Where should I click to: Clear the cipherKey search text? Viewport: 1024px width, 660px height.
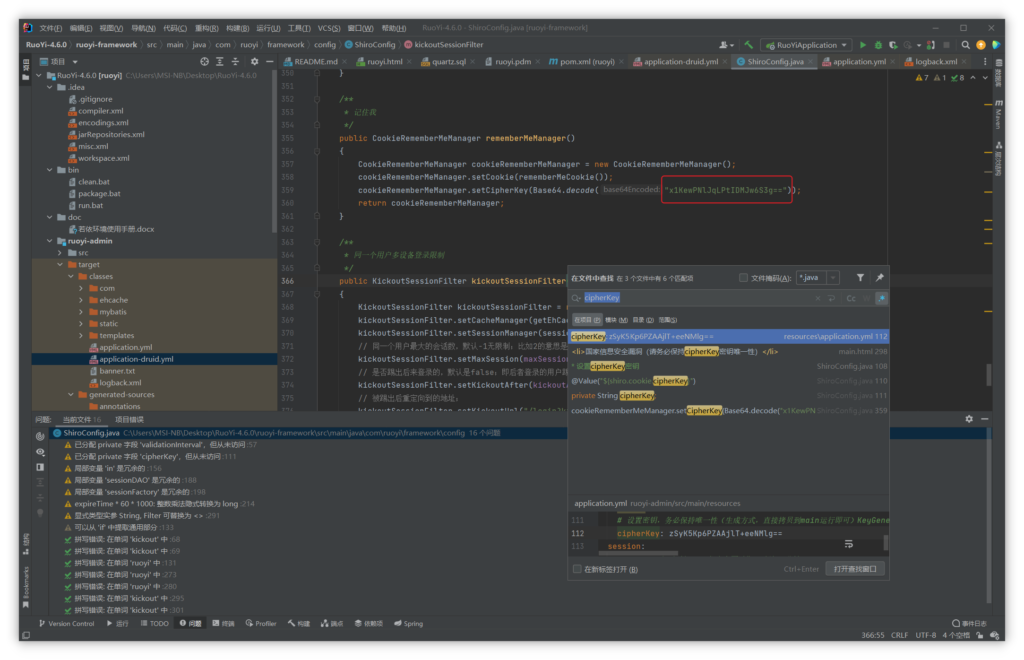[818, 298]
